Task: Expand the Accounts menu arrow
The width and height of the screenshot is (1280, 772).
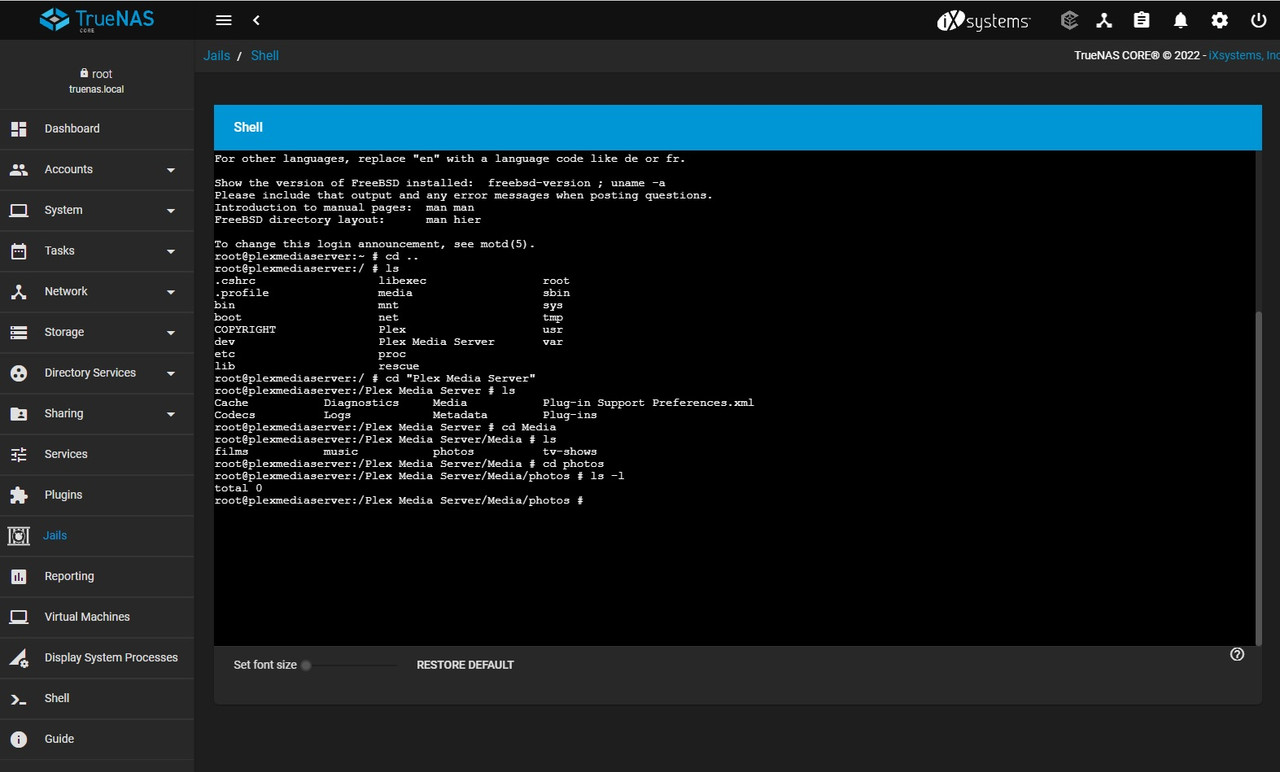Action: click(x=171, y=170)
